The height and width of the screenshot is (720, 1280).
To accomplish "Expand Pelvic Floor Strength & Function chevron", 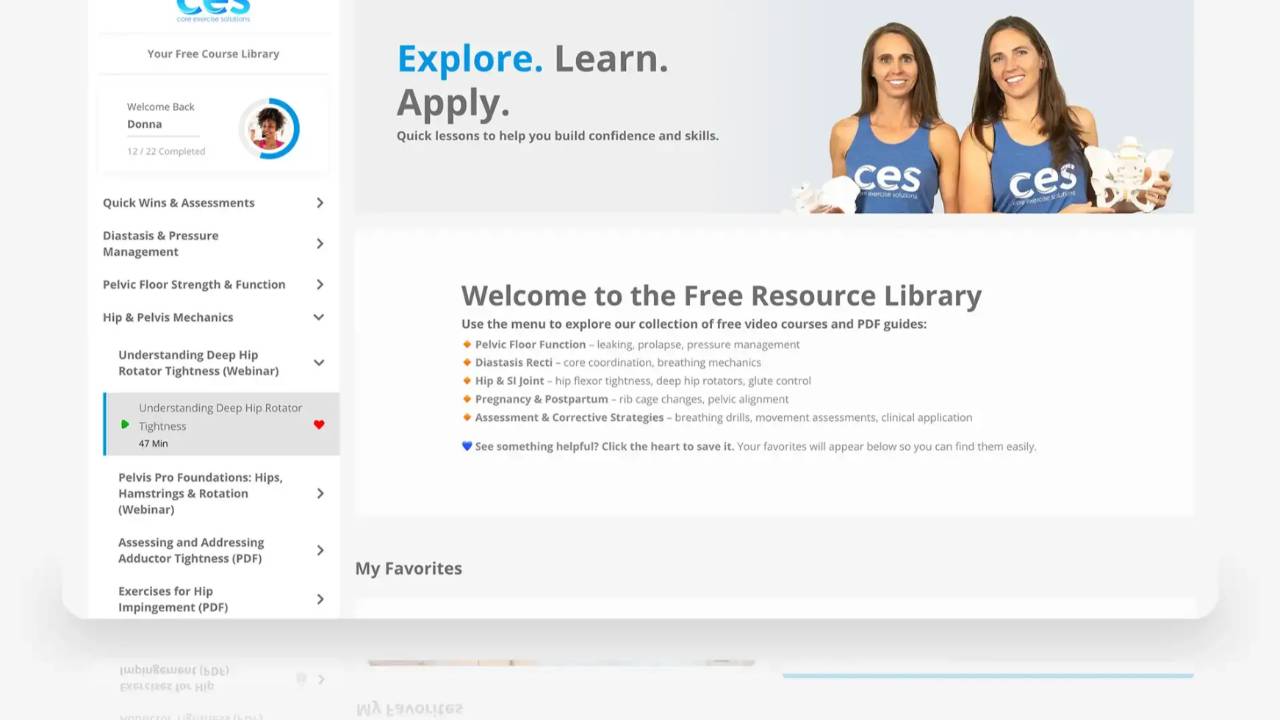I will pos(320,285).
